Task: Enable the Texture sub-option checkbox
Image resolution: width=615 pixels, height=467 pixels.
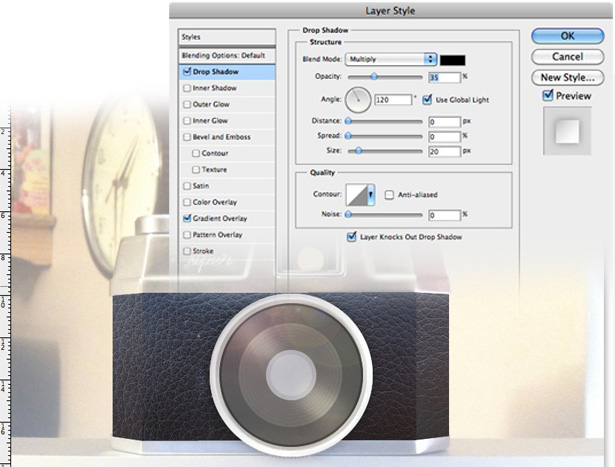Action: pos(196,170)
